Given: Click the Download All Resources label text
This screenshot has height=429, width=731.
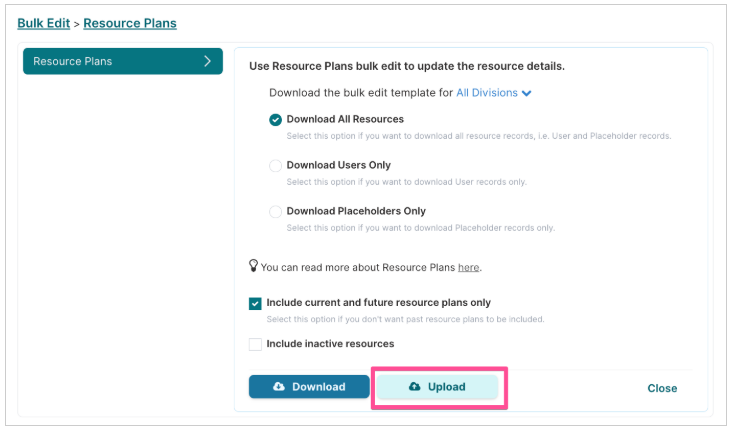Looking at the screenshot, I should click(345, 119).
